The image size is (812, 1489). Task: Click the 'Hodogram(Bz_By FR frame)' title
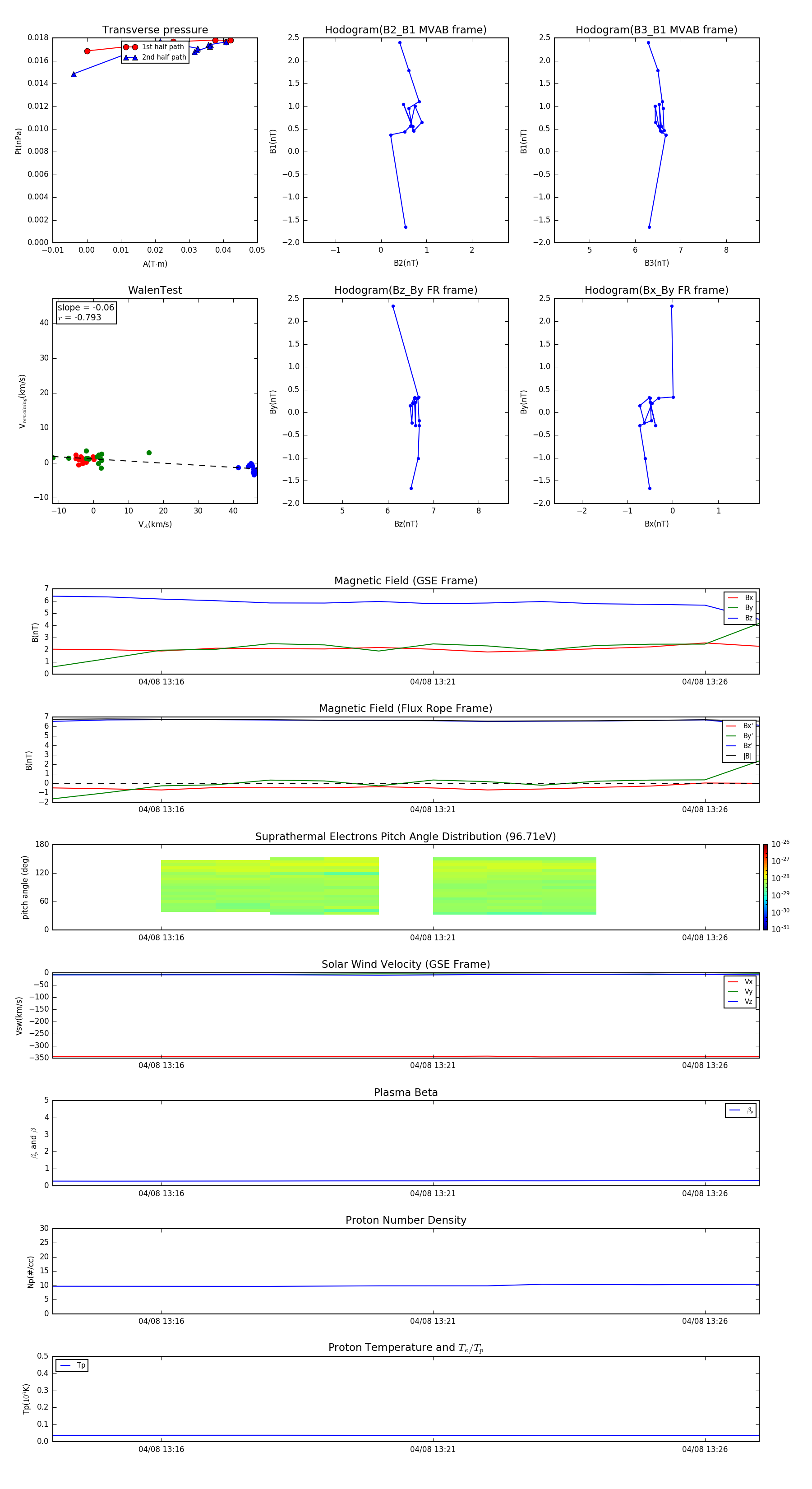click(406, 290)
